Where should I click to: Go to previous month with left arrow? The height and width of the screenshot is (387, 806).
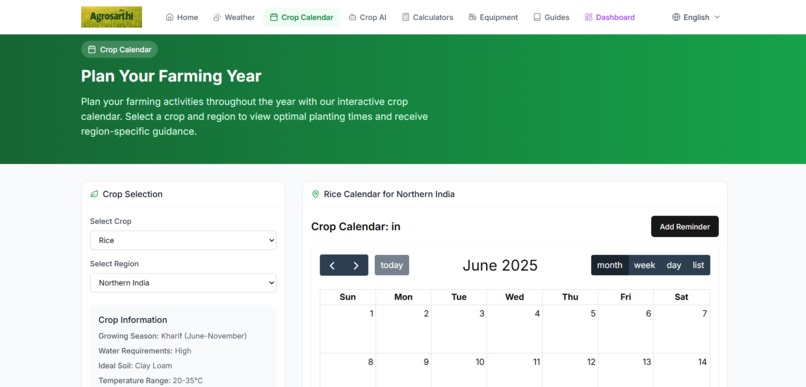pyautogui.click(x=332, y=265)
